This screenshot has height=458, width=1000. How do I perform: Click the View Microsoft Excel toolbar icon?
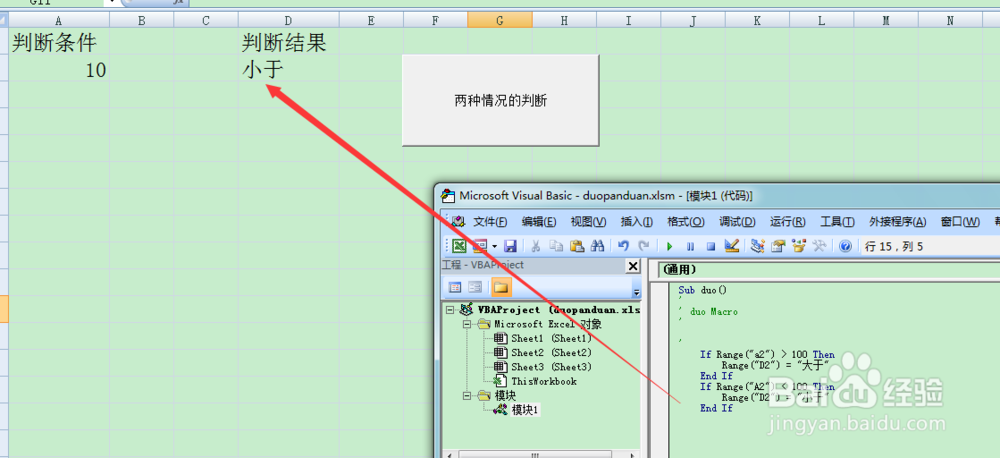click(459, 246)
